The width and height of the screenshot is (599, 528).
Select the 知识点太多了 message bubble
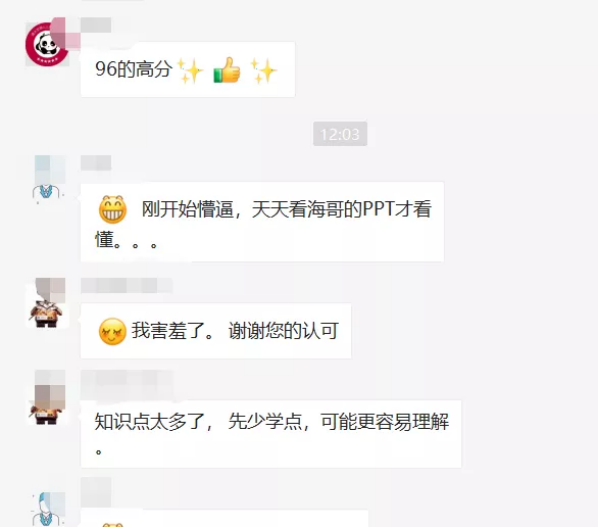[271, 434]
